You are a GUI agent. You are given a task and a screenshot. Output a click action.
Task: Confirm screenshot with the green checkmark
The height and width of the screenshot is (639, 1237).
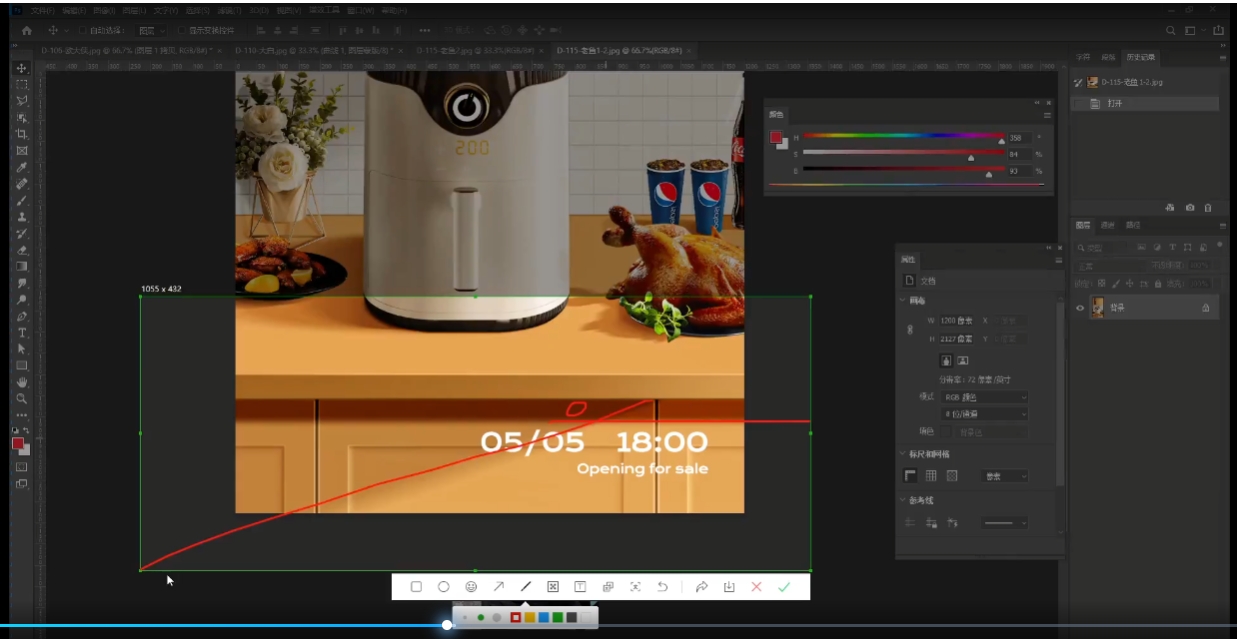point(783,587)
